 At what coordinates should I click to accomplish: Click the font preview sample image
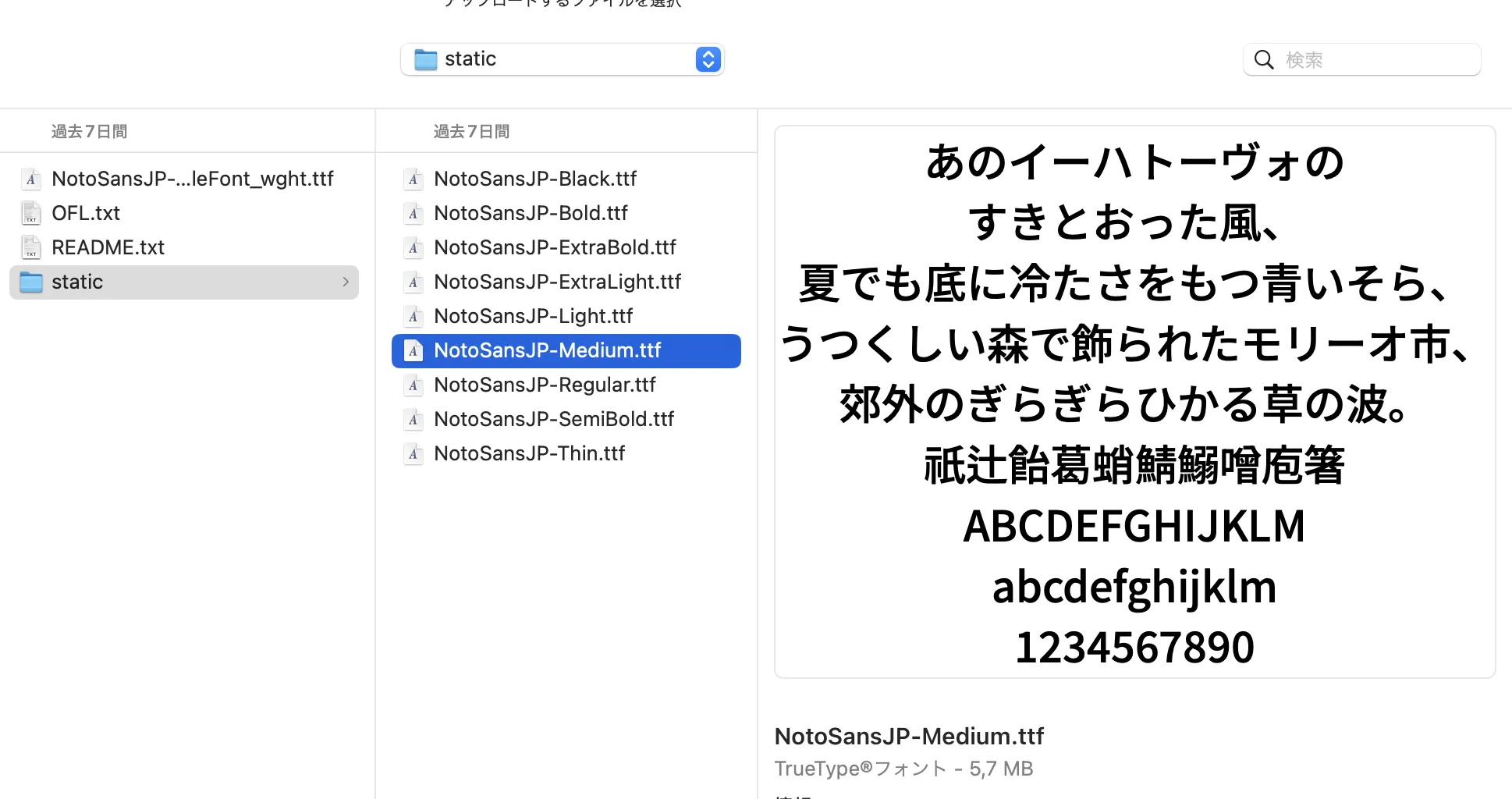pyautogui.click(x=1134, y=402)
